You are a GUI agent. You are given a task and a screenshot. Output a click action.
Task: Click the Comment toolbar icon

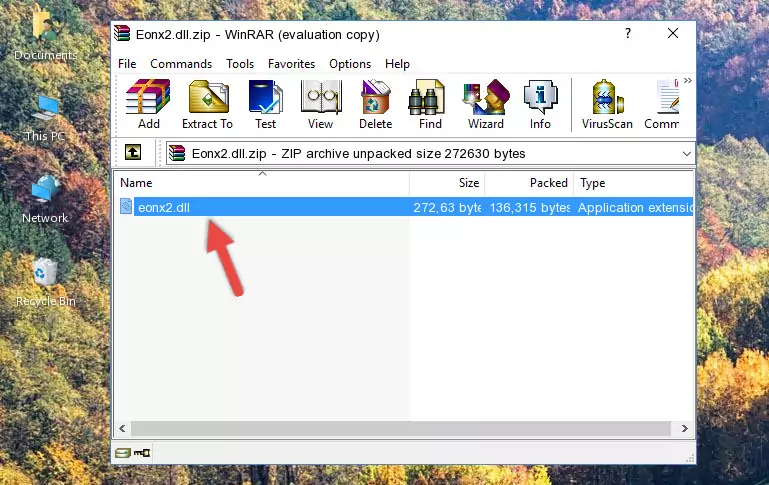(x=662, y=104)
